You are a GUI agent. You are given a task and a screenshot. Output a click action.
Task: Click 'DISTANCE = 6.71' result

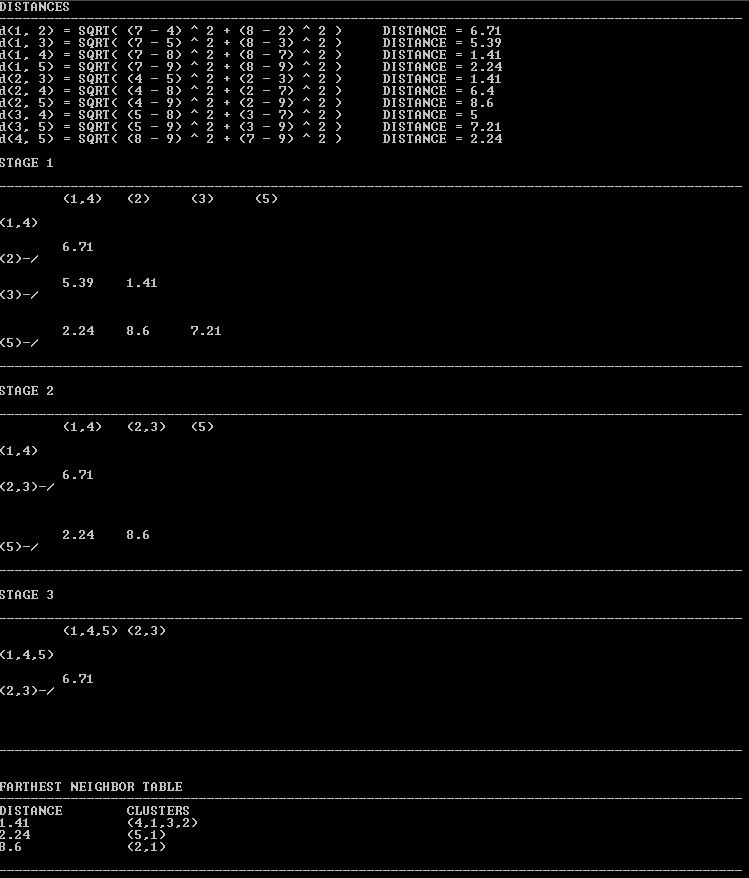[442, 31]
